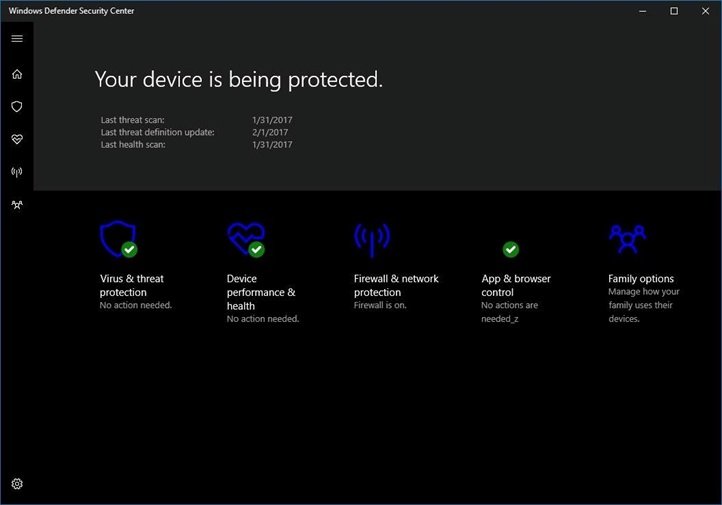Open Device performance & health heart in sidebar
The height and width of the screenshot is (505, 722).
[x=17, y=139]
